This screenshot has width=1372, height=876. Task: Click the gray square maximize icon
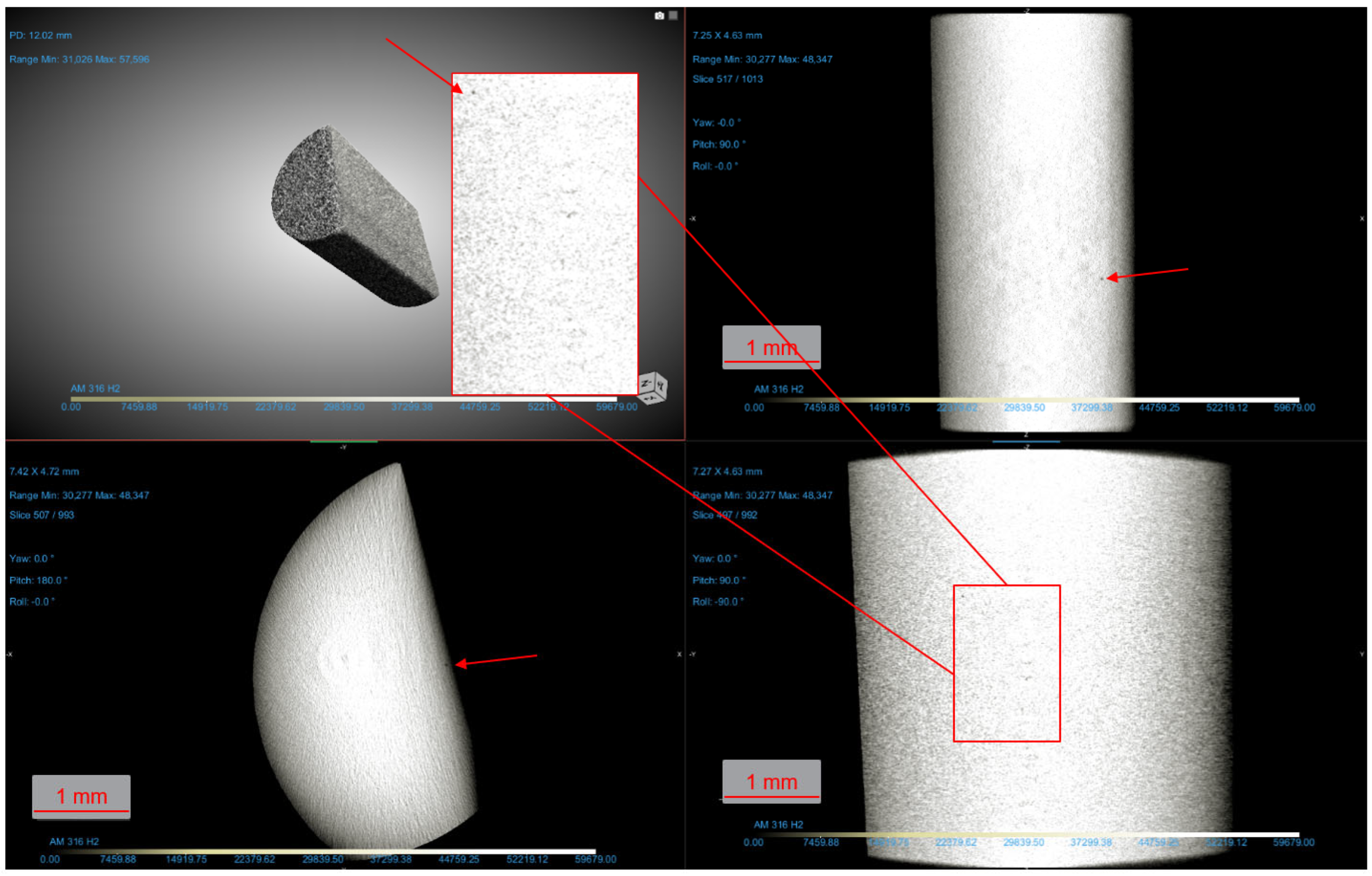click(x=673, y=15)
